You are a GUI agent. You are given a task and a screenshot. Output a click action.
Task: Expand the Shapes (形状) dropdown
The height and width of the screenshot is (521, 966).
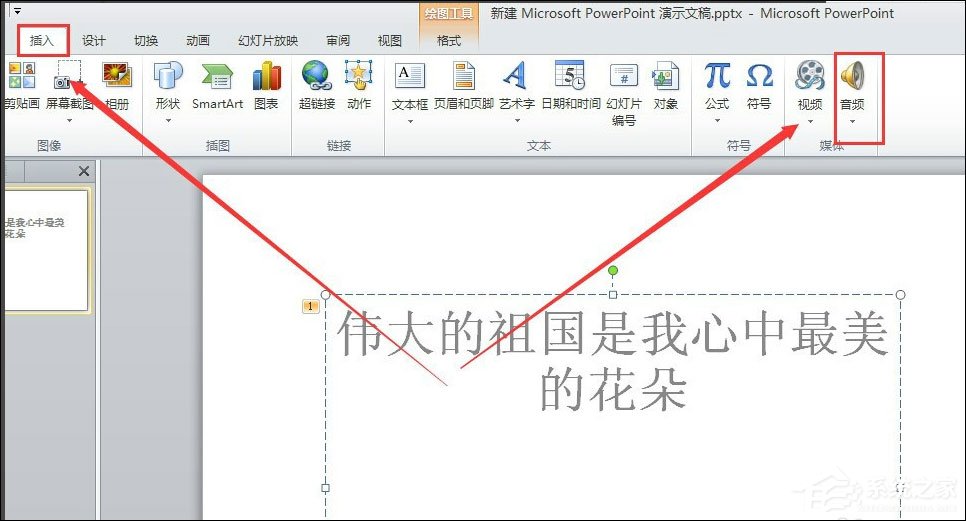click(168, 120)
